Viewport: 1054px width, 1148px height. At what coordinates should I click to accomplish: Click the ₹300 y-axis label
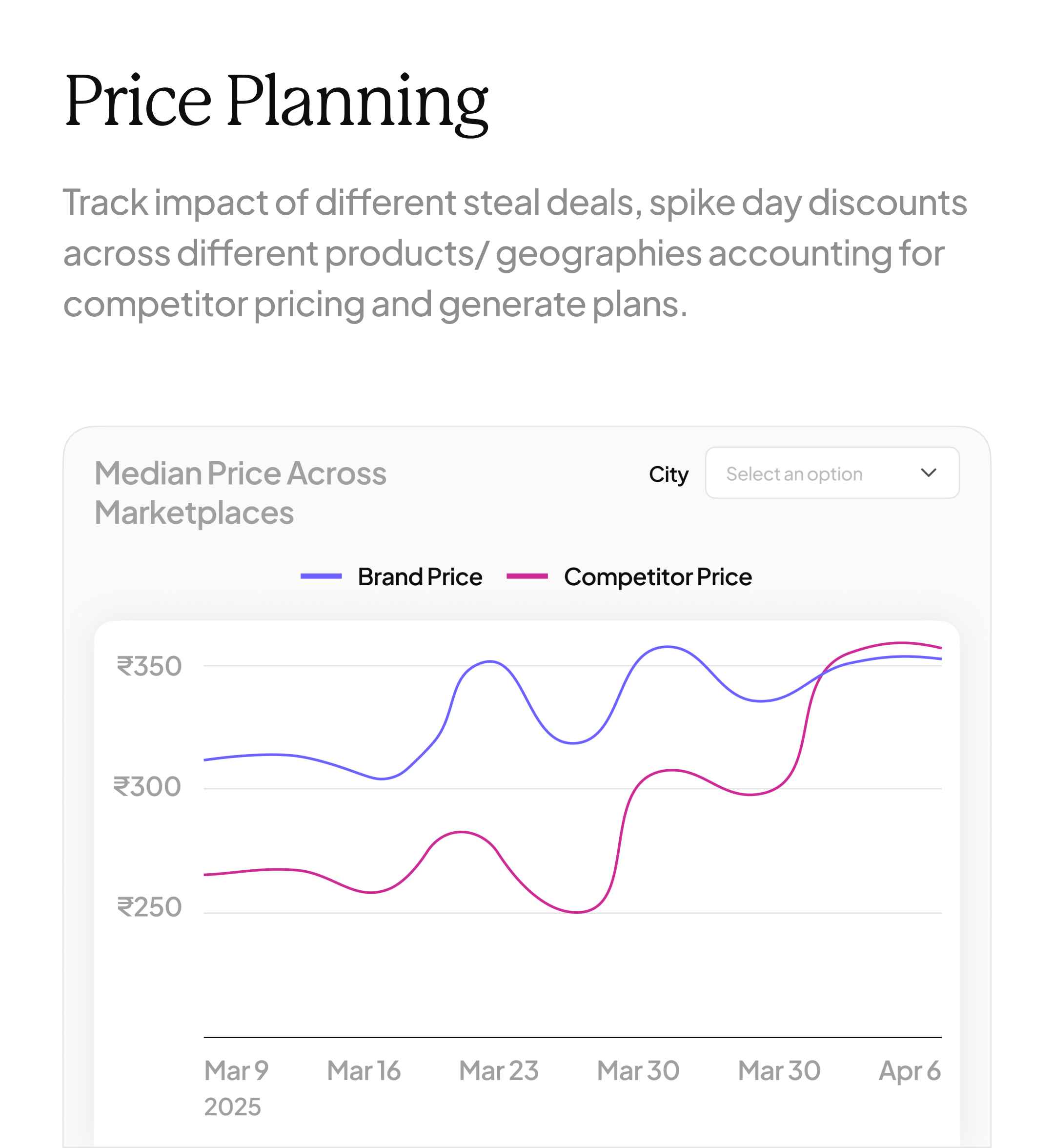tap(147, 787)
